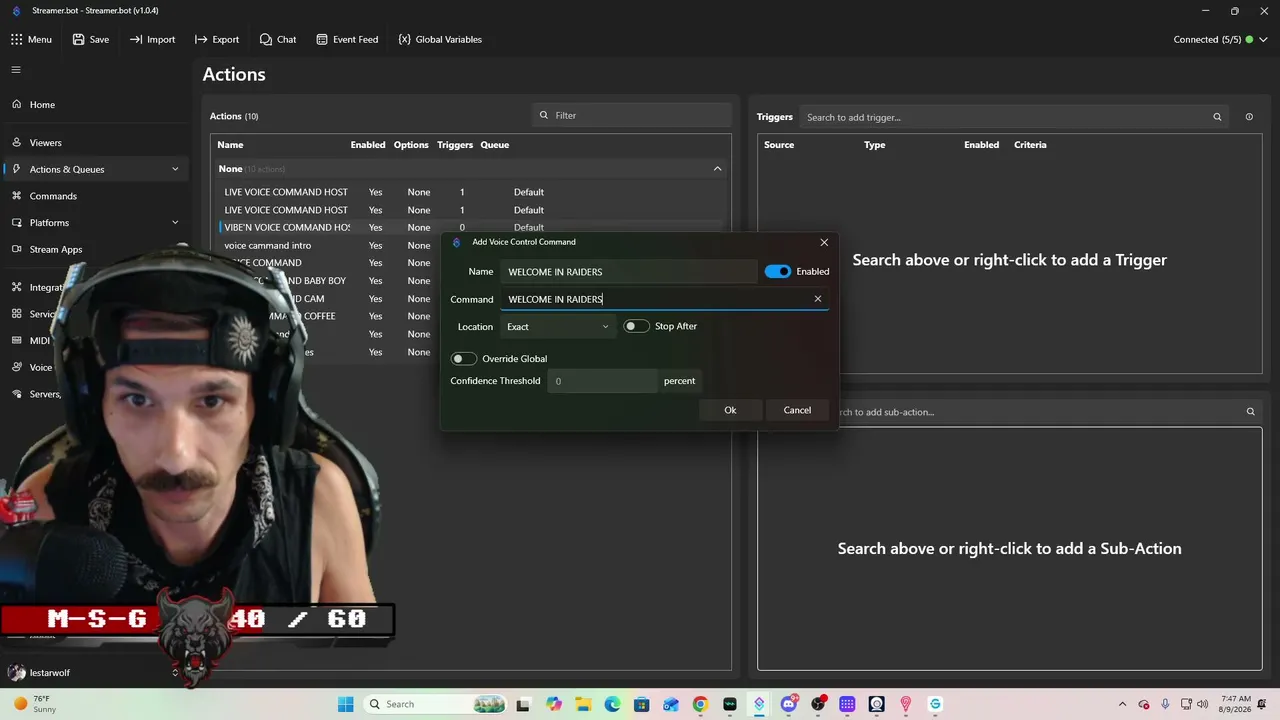Open the Viewers section icon
The height and width of the screenshot is (720, 1280).
pos(16,142)
